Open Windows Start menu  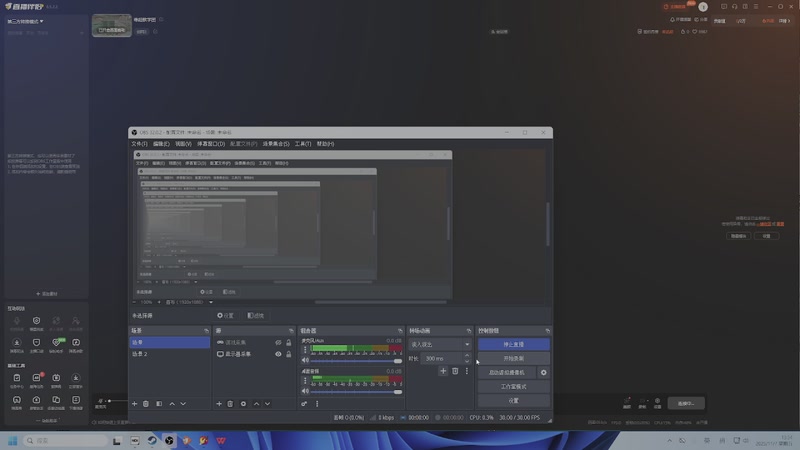pos(13,440)
